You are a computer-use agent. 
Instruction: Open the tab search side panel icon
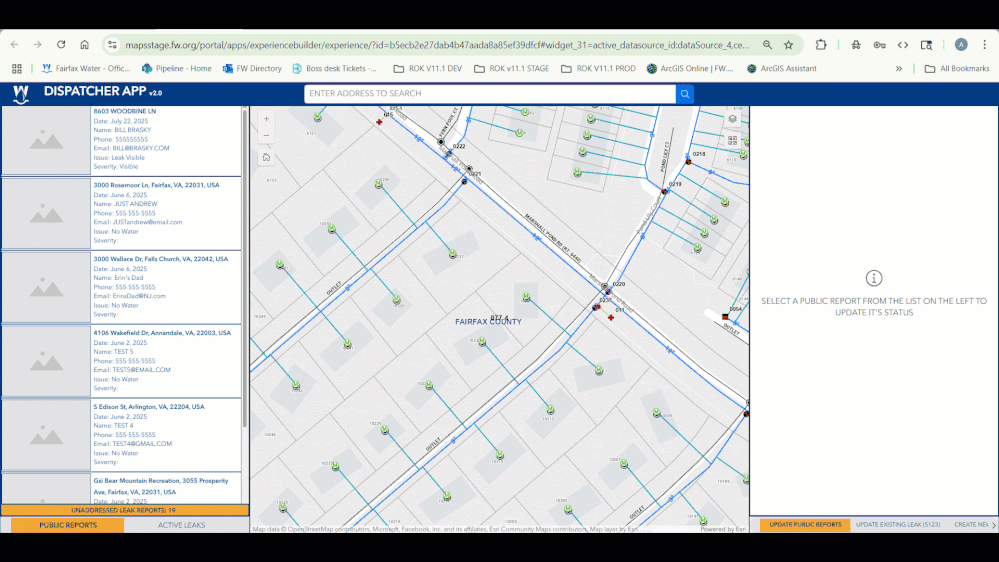926,45
